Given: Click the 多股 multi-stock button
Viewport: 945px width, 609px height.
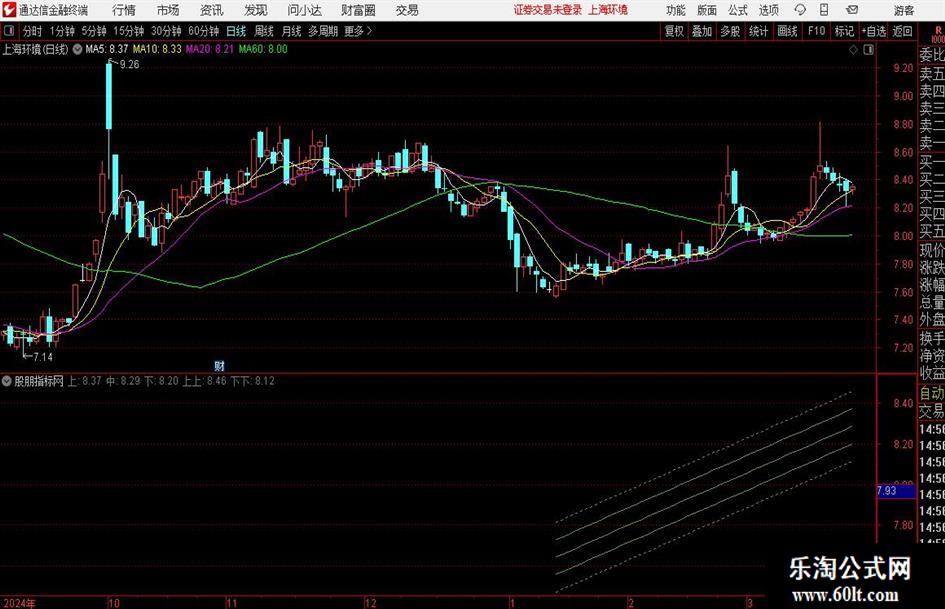Looking at the screenshot, I should click(x=730, y=31).
